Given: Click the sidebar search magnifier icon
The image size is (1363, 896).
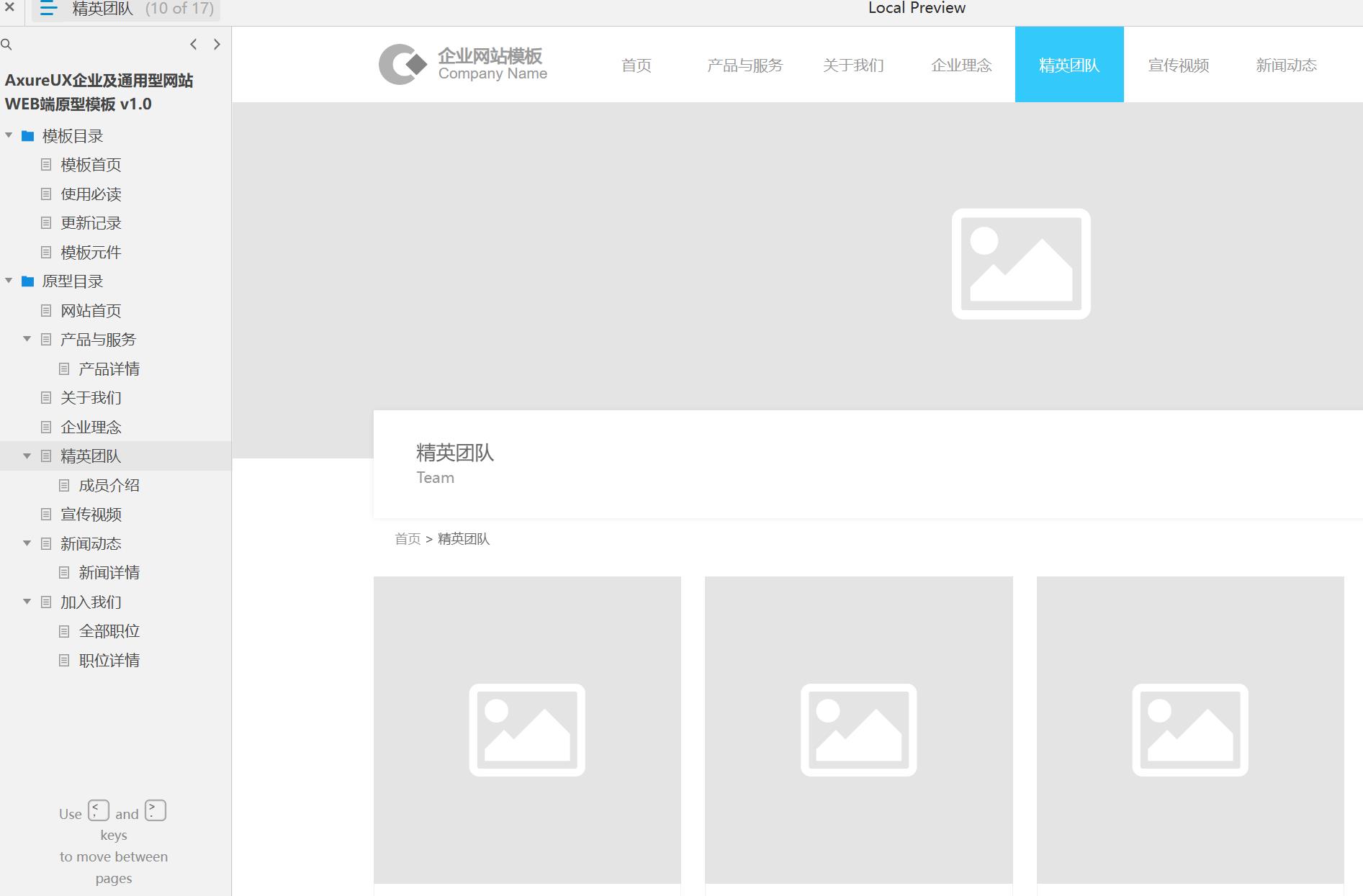Looking at the screenshot, I should click(6, 45).
